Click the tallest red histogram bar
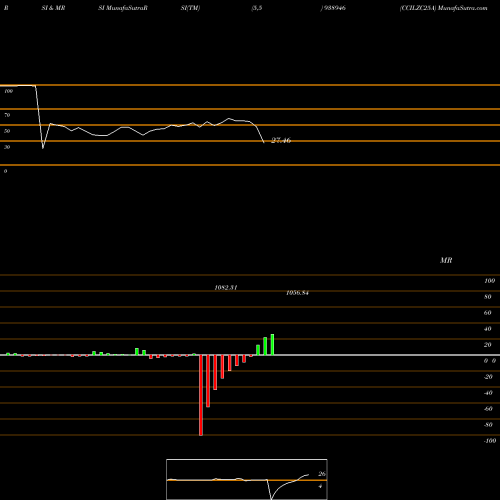Viewport: 500px width, 500px height. point(201,395)
